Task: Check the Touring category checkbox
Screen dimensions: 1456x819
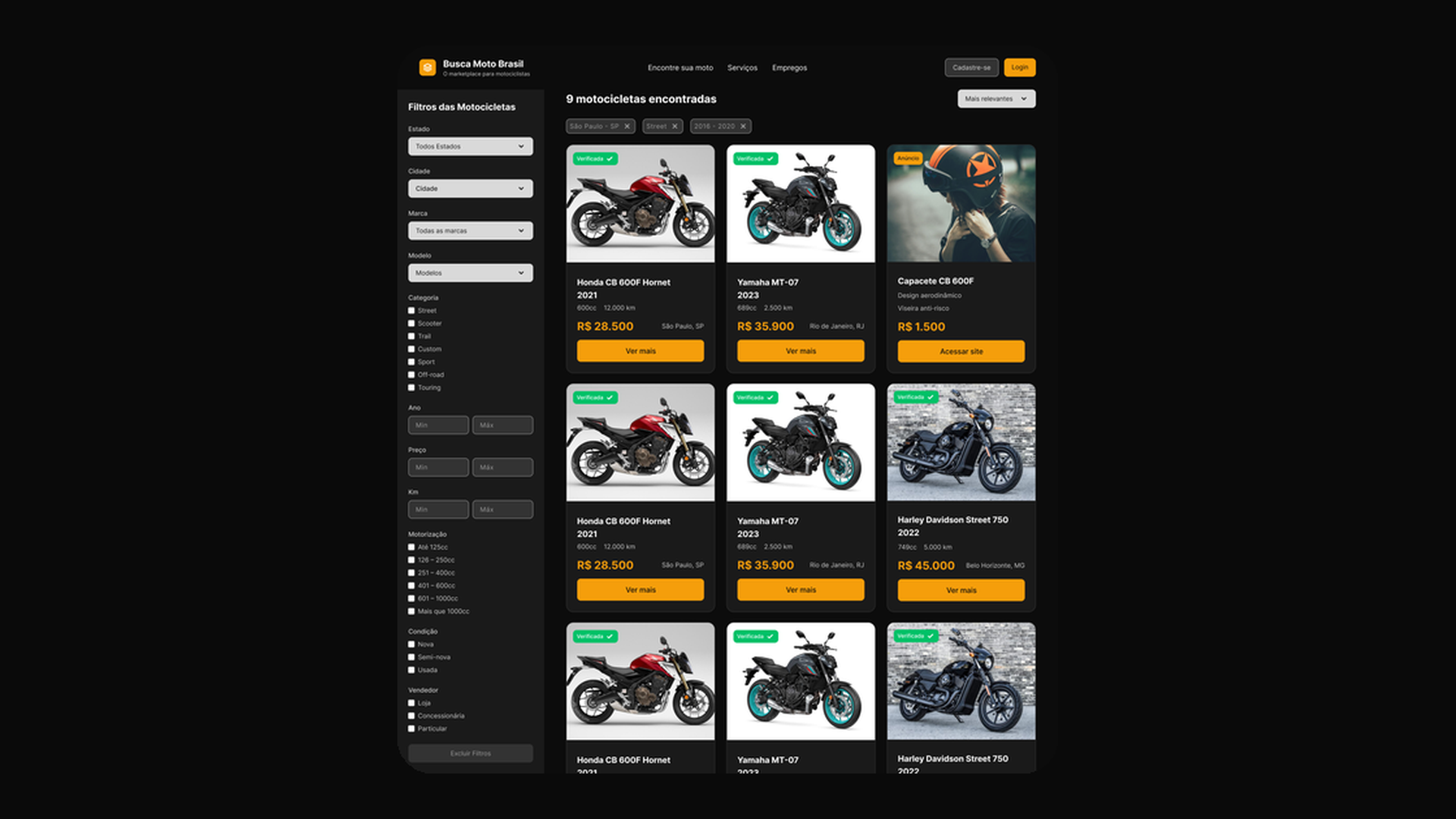Action: 412,388
